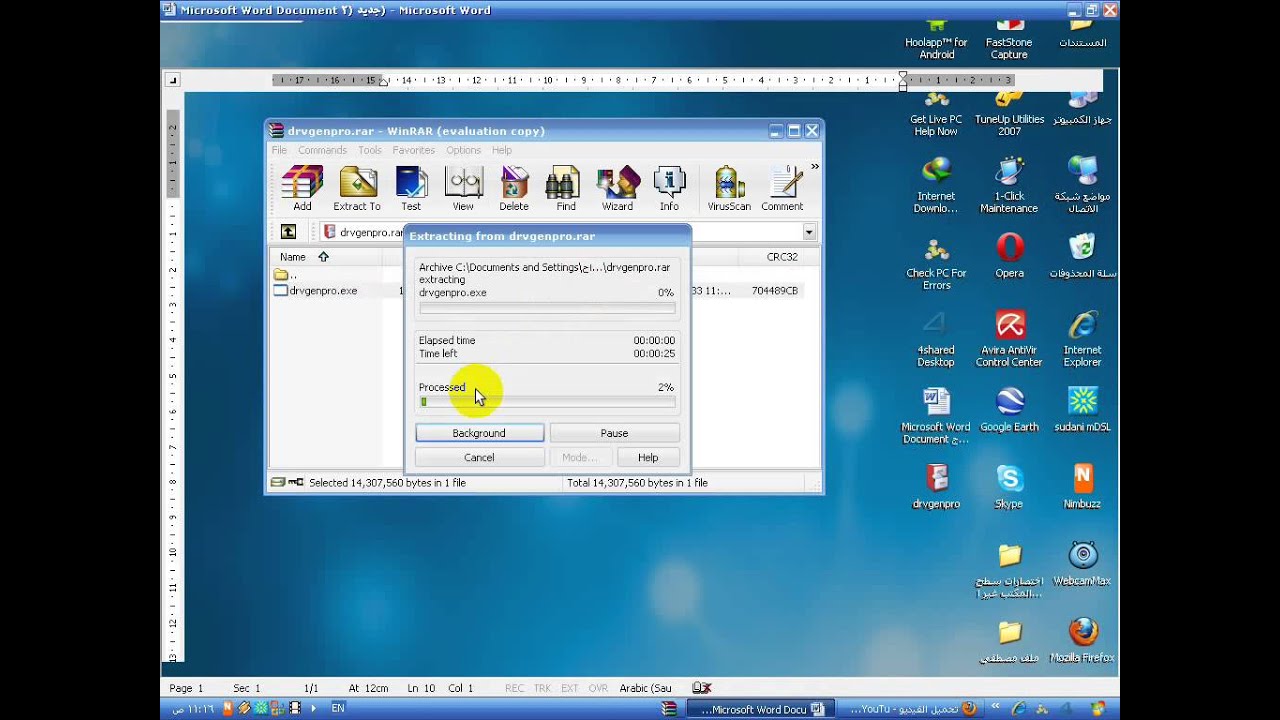Open drvgenpro desktop archive icon
Viewport: 1280px width, 720px height.
click(x=936, y=486)
